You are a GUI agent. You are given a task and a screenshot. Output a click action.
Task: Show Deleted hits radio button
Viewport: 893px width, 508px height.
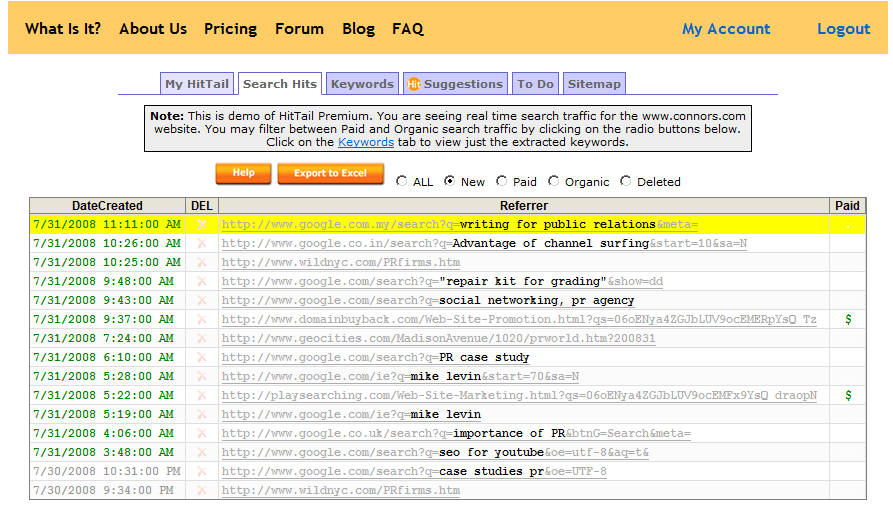point(625,181)
